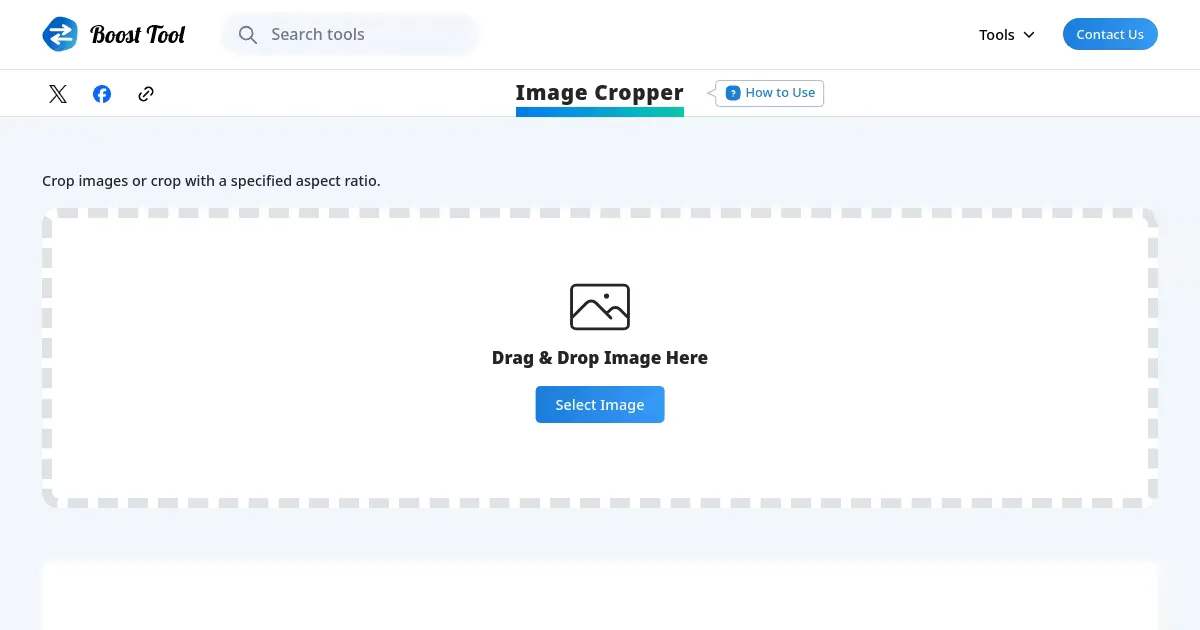
Task: Share page via Facebook icon
Action: pos(102,94)
